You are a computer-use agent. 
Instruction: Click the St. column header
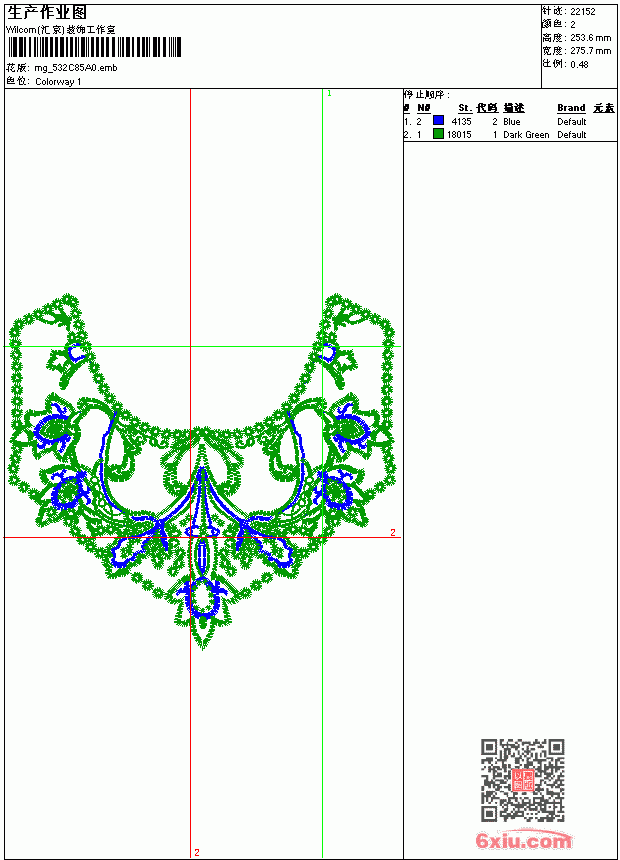pos(465,108)
